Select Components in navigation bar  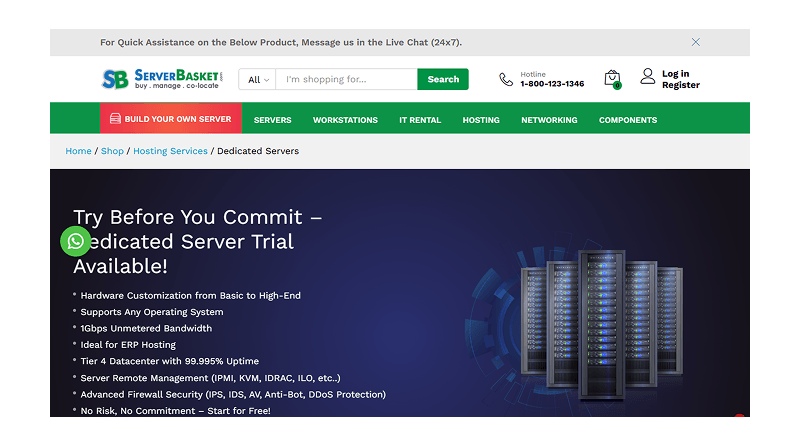pyautogui.click(x=628, y=120)
